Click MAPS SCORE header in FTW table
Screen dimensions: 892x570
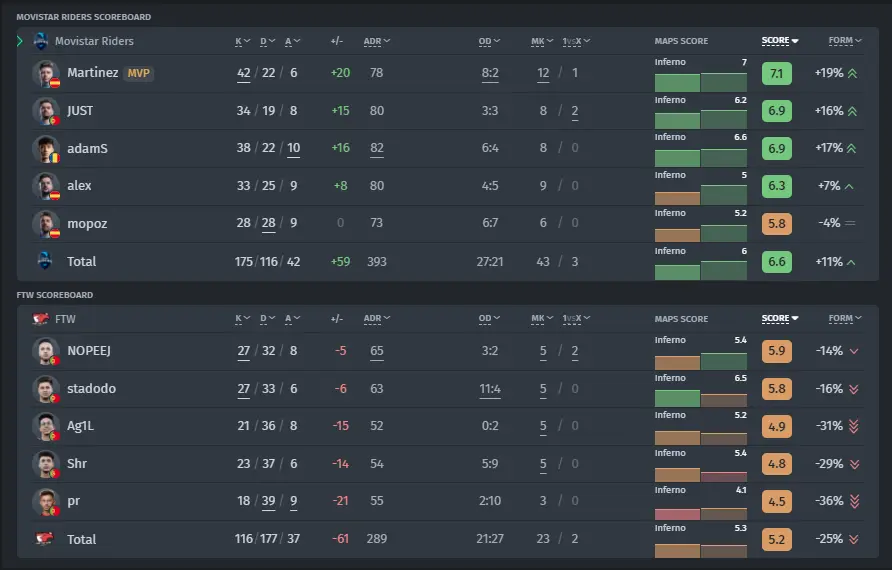pos(681,319)
